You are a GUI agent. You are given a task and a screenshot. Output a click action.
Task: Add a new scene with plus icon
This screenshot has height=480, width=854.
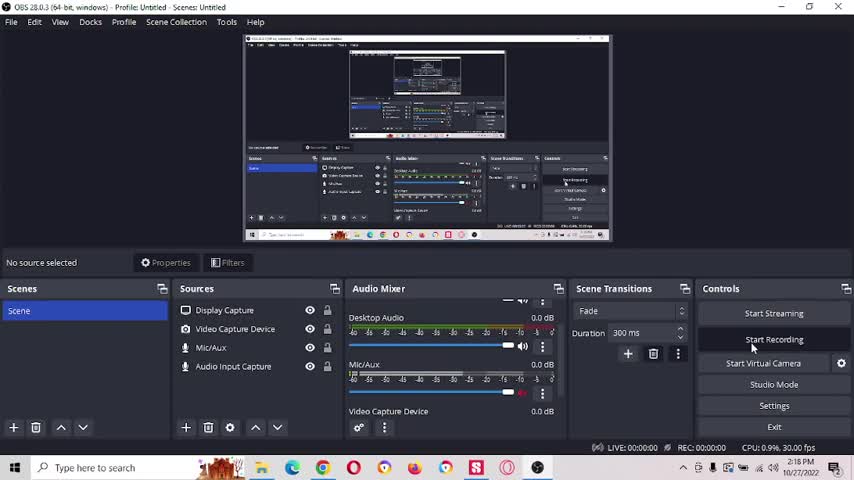(14, 428)
